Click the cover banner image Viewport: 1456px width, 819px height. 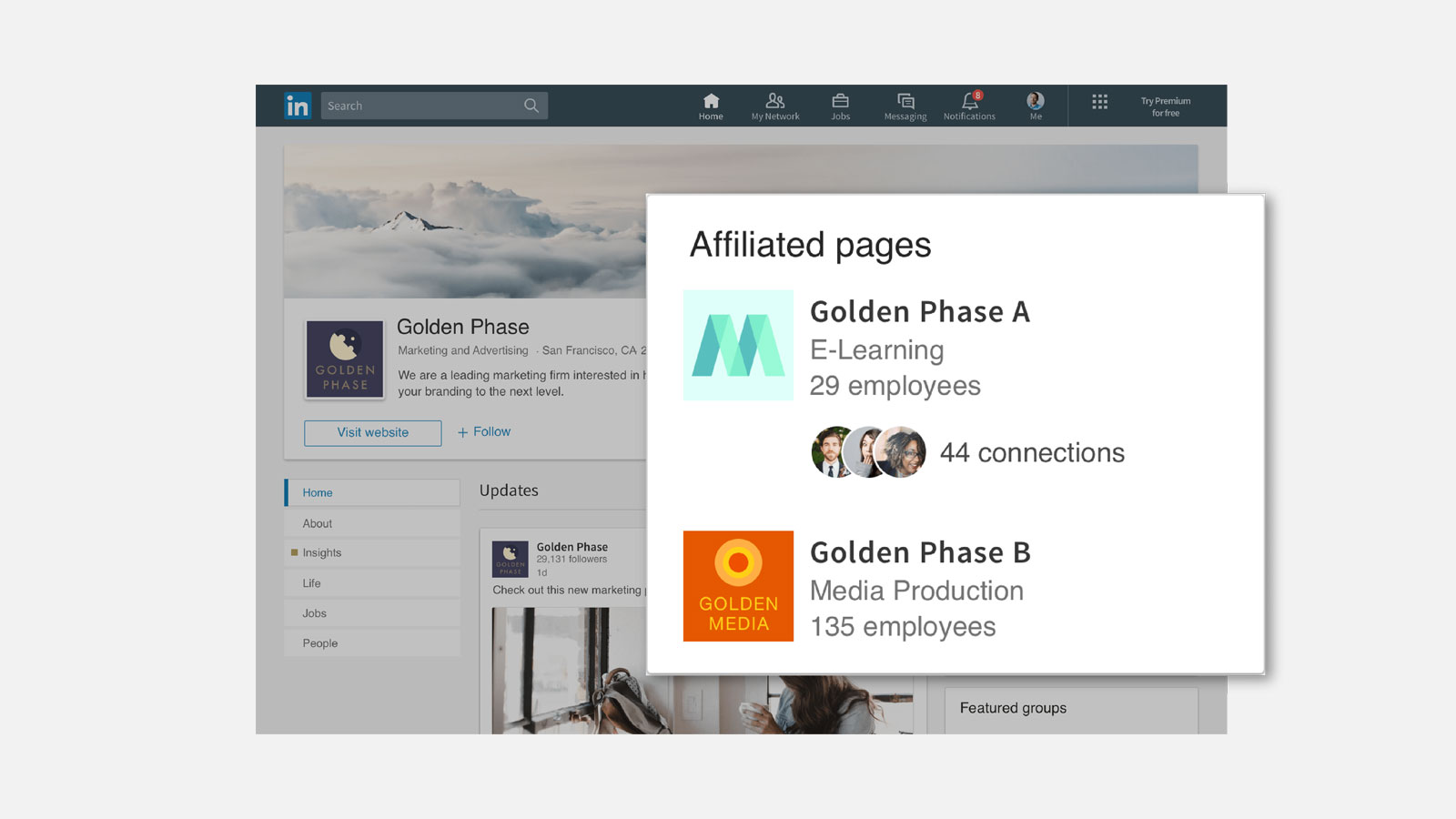point(465,221)
